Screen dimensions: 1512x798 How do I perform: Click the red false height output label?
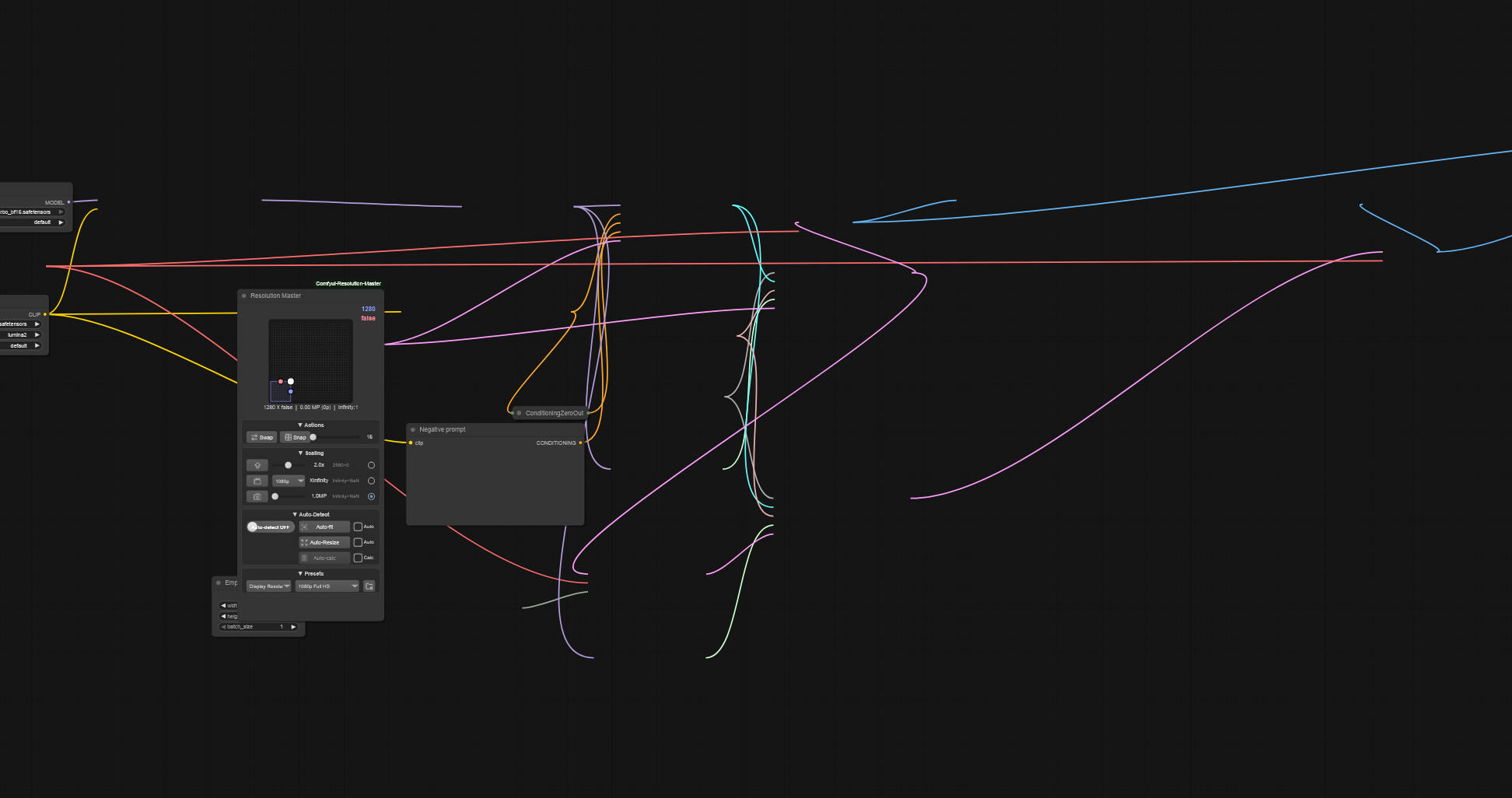tap(368, 318)
